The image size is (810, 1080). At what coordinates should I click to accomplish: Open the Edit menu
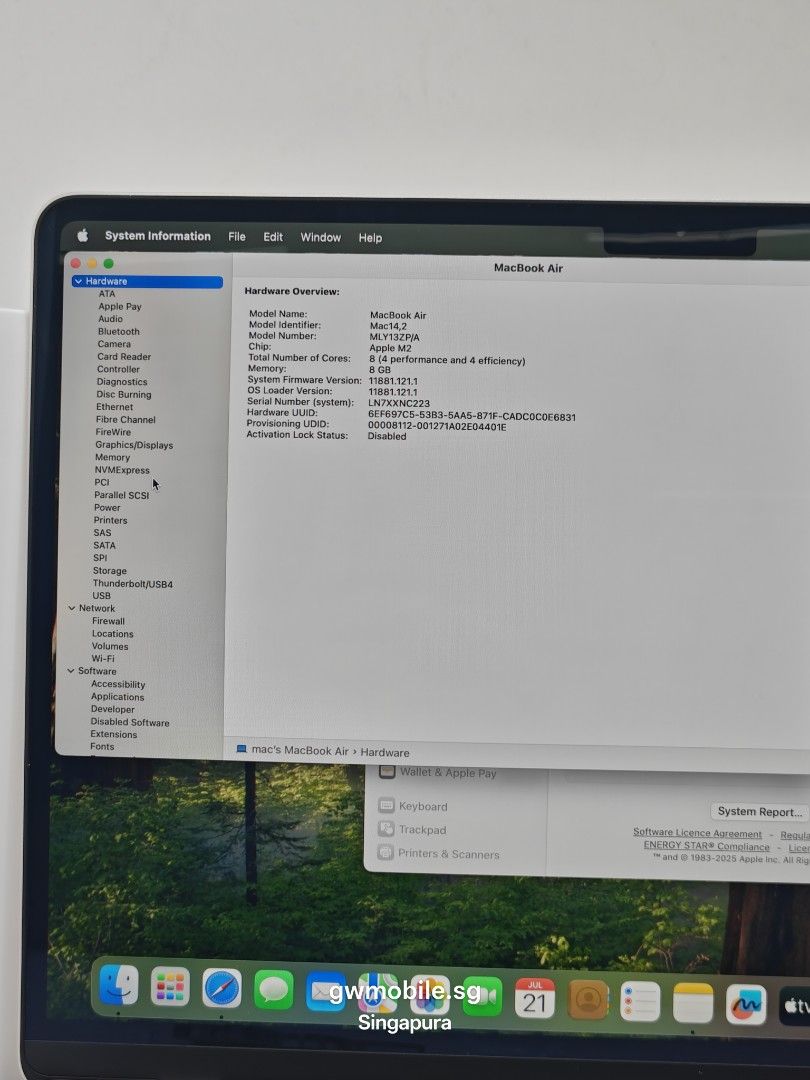273,237
